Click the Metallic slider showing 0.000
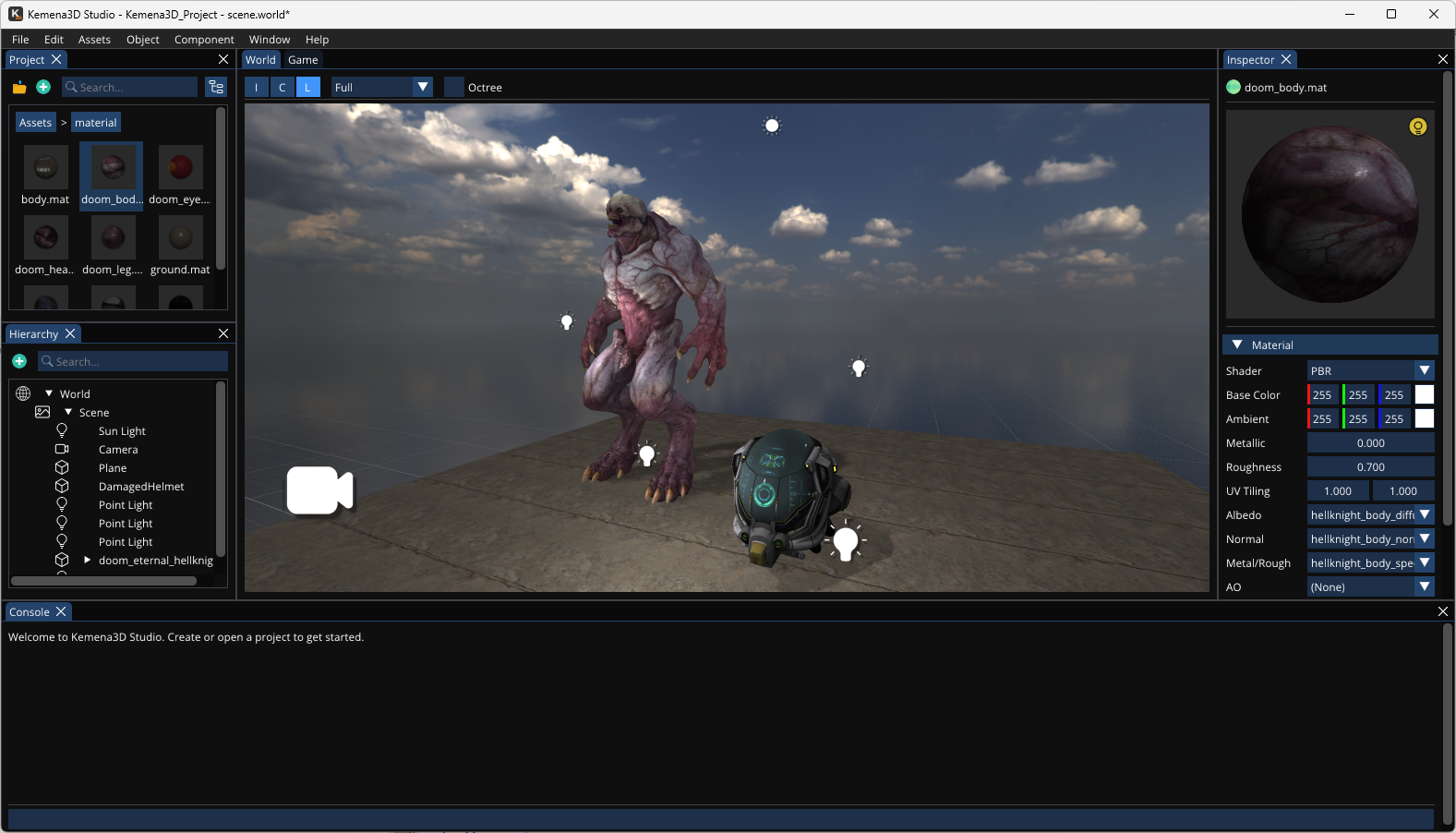This screenshot has width=1456, height=833. (x=1370, y=442)
